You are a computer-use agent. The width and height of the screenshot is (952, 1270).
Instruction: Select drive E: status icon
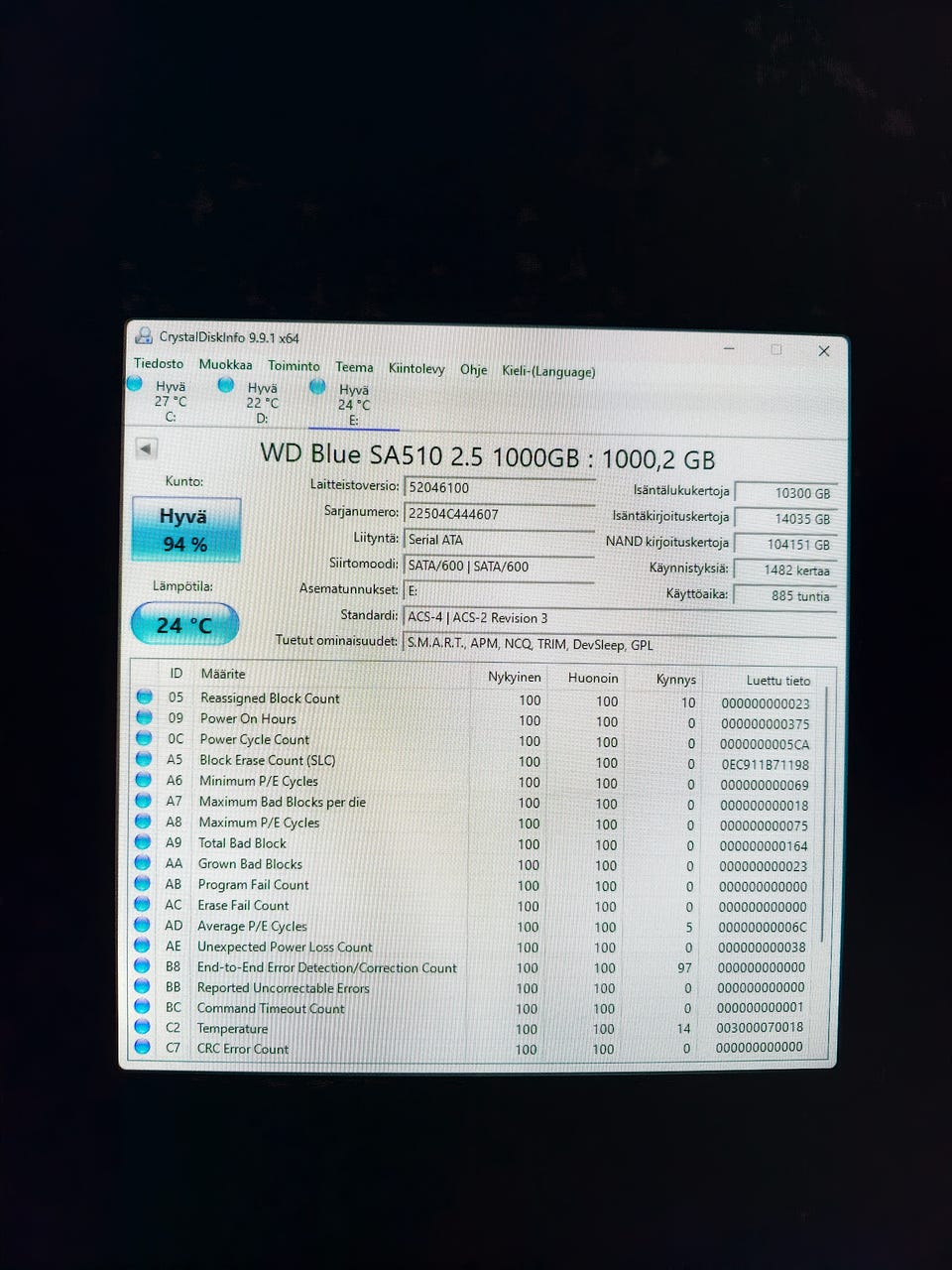[x=317, y=386]
